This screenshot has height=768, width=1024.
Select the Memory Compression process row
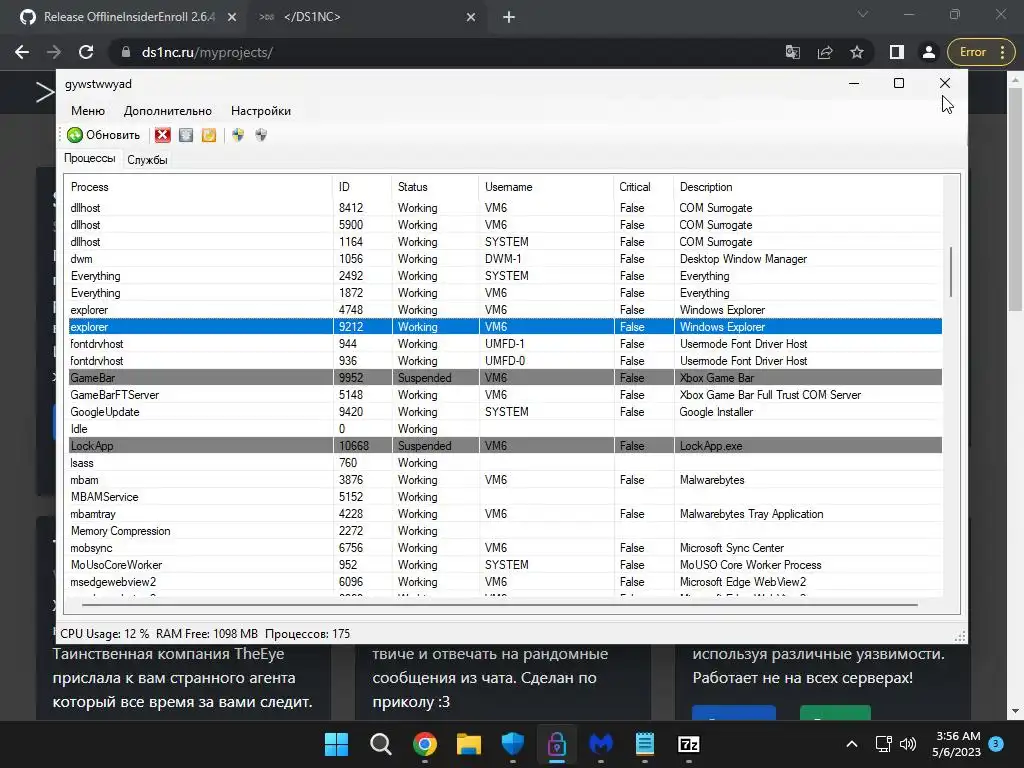coord(505,530)
